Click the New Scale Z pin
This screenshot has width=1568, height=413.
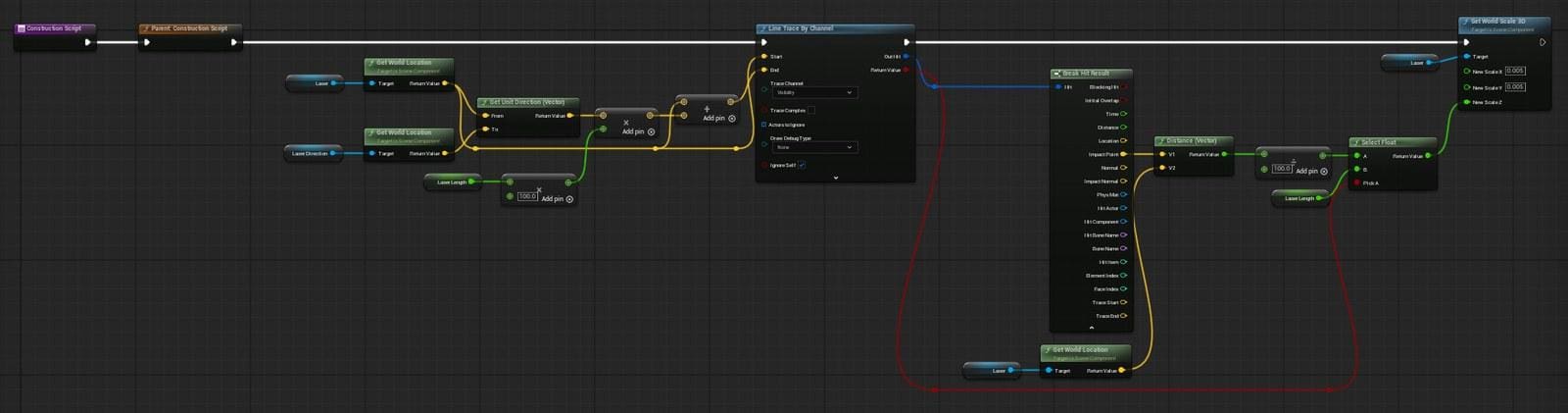[1466, 102]
